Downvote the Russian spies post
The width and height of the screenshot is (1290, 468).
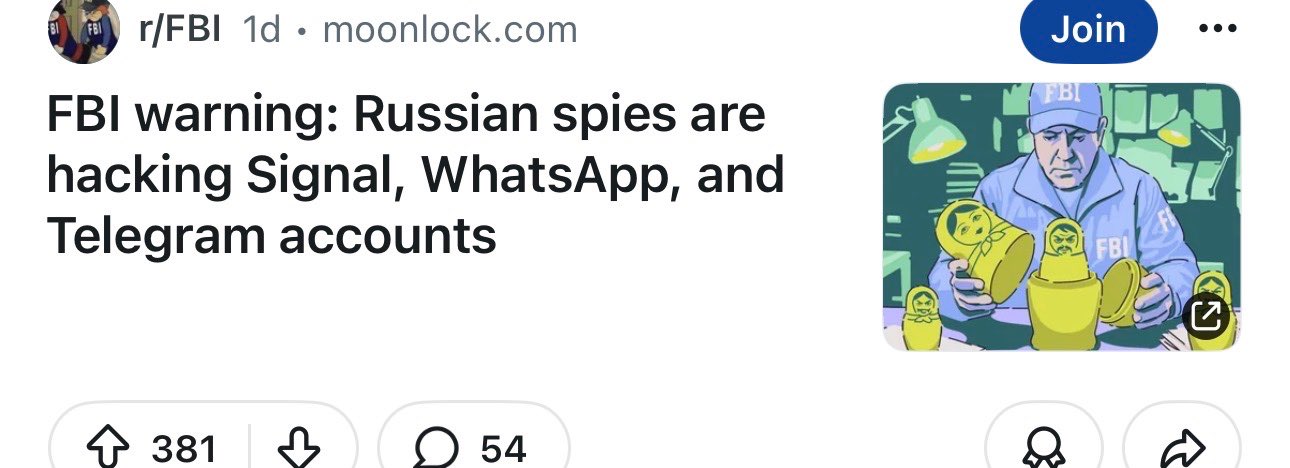pyautogui.click(x=297, y=449)
